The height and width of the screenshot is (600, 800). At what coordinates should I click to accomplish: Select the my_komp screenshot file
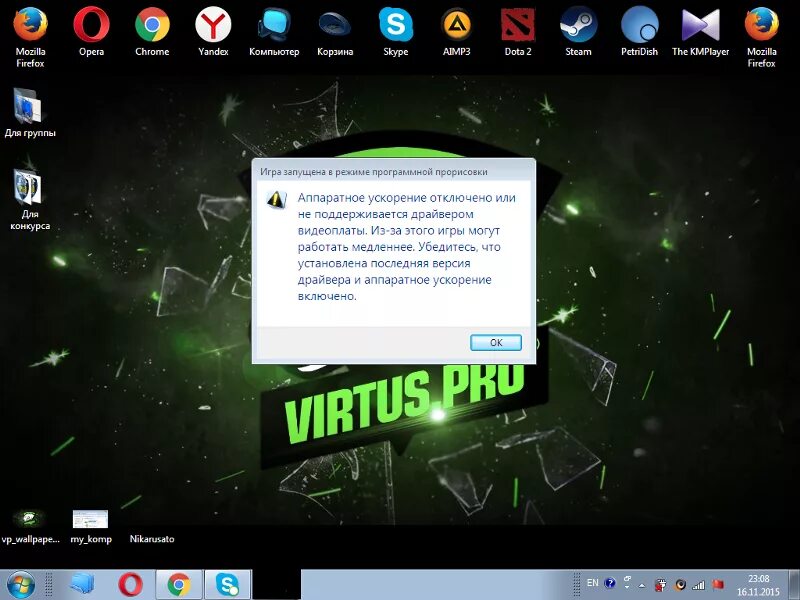90,527
